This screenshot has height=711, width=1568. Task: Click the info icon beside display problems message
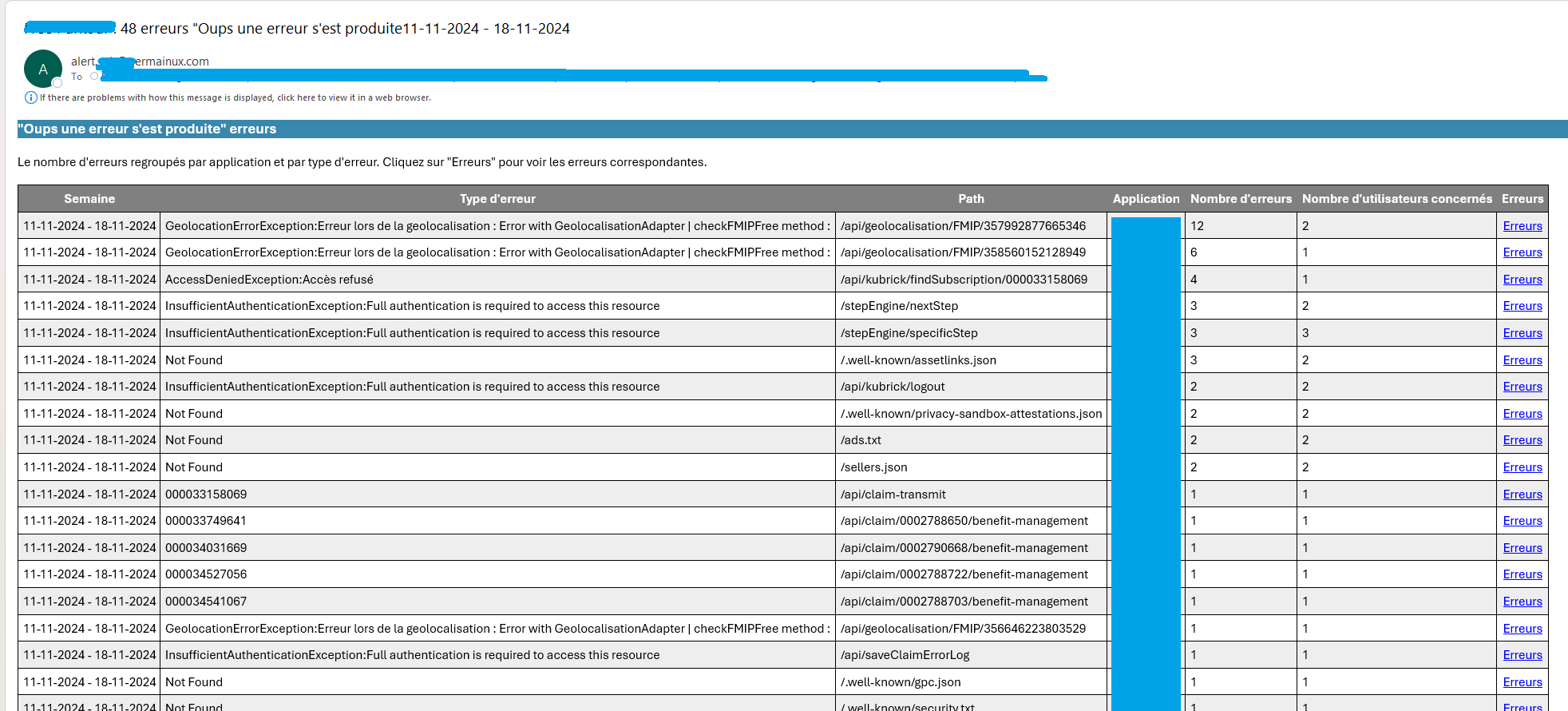(31, 97)
